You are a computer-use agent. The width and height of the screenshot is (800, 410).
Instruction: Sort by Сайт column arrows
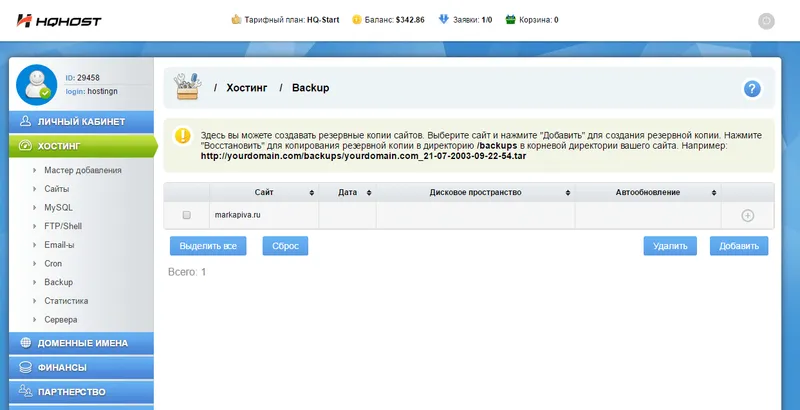pyautogui.click(x=312, y=193)
